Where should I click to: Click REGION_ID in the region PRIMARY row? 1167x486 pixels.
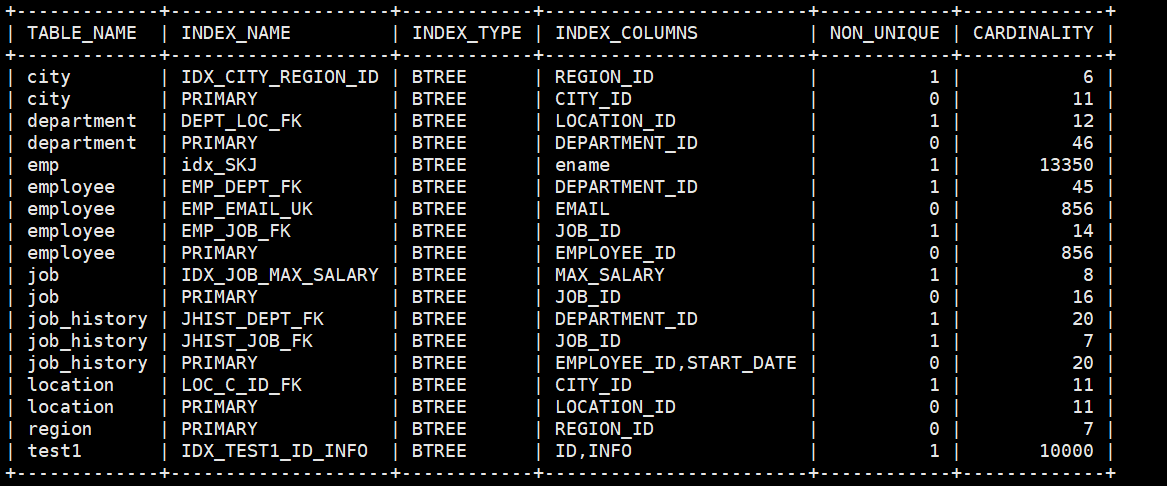click(x=604, y=429)
